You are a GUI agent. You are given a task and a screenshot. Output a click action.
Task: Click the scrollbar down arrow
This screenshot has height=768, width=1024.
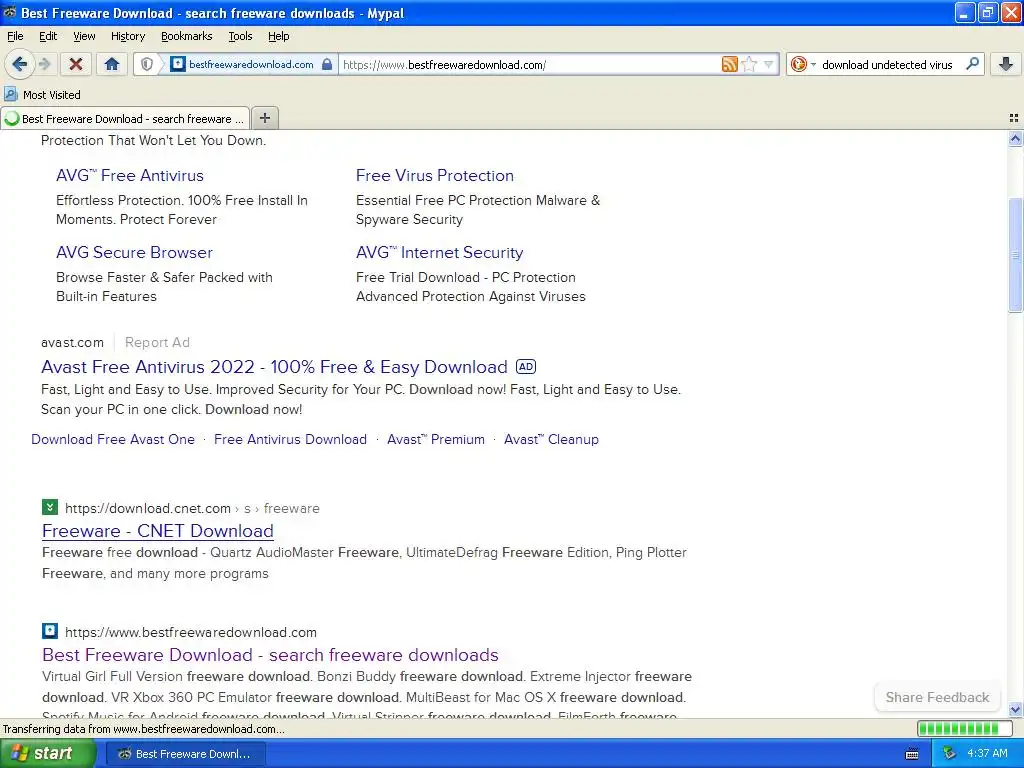pos(1016,709)
